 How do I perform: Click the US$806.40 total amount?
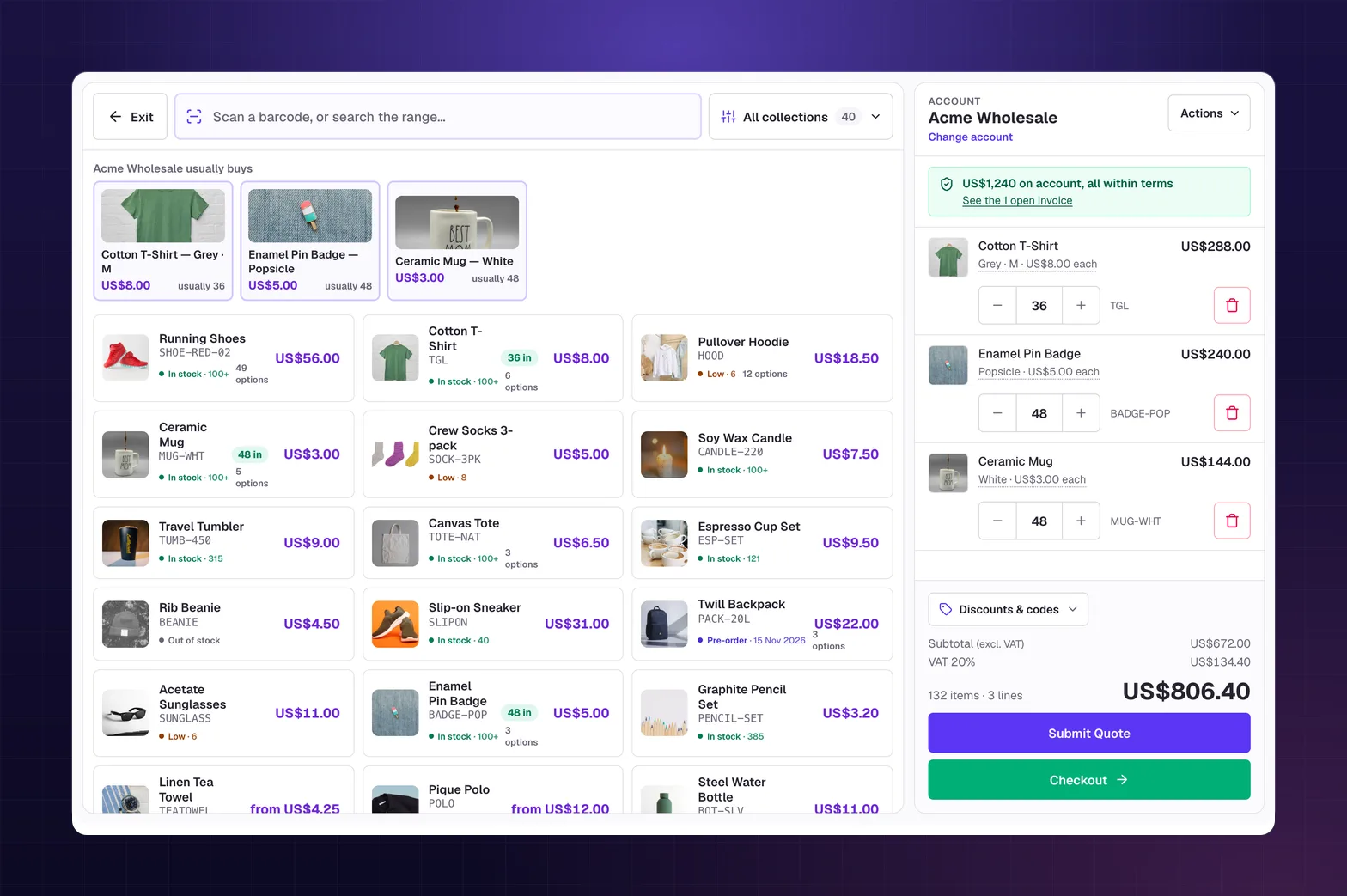pos(1186,692)
